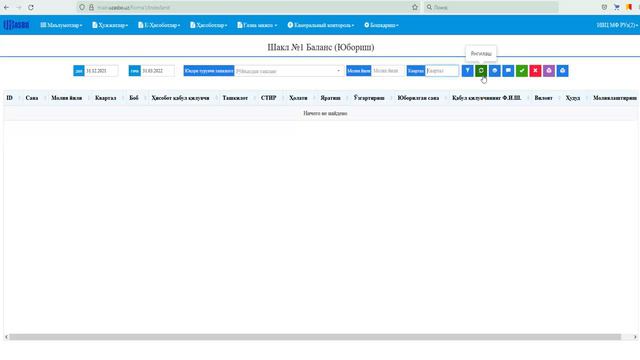Sort by the Ўзгартириш column header
Screen dimensions: 640x360
pyautogui.click(x=369, y=98)
